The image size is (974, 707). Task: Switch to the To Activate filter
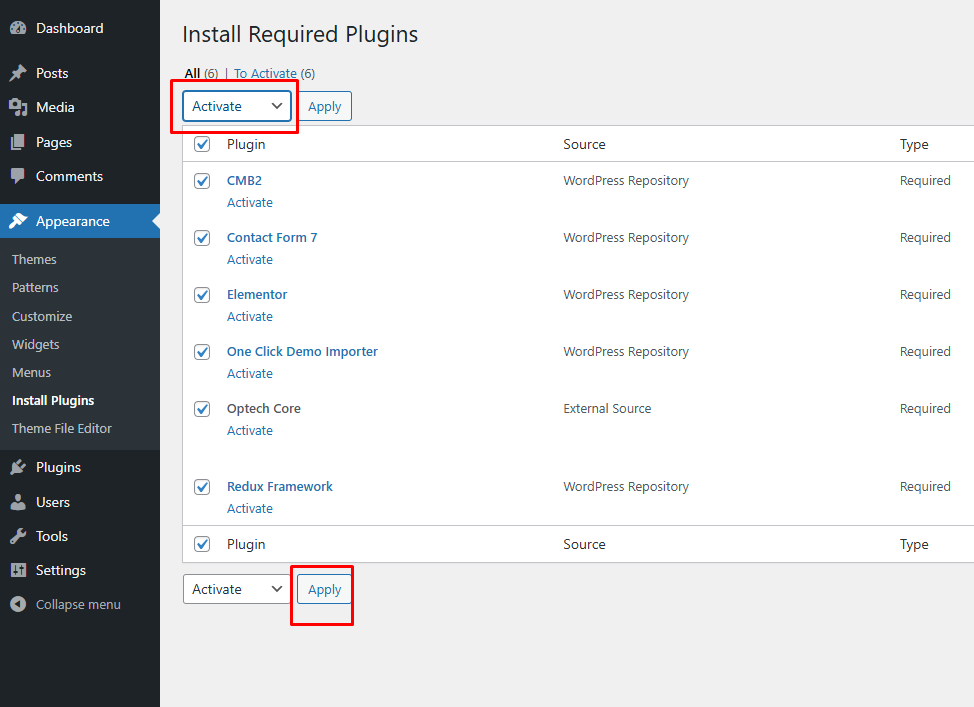[x=266, y=73]
